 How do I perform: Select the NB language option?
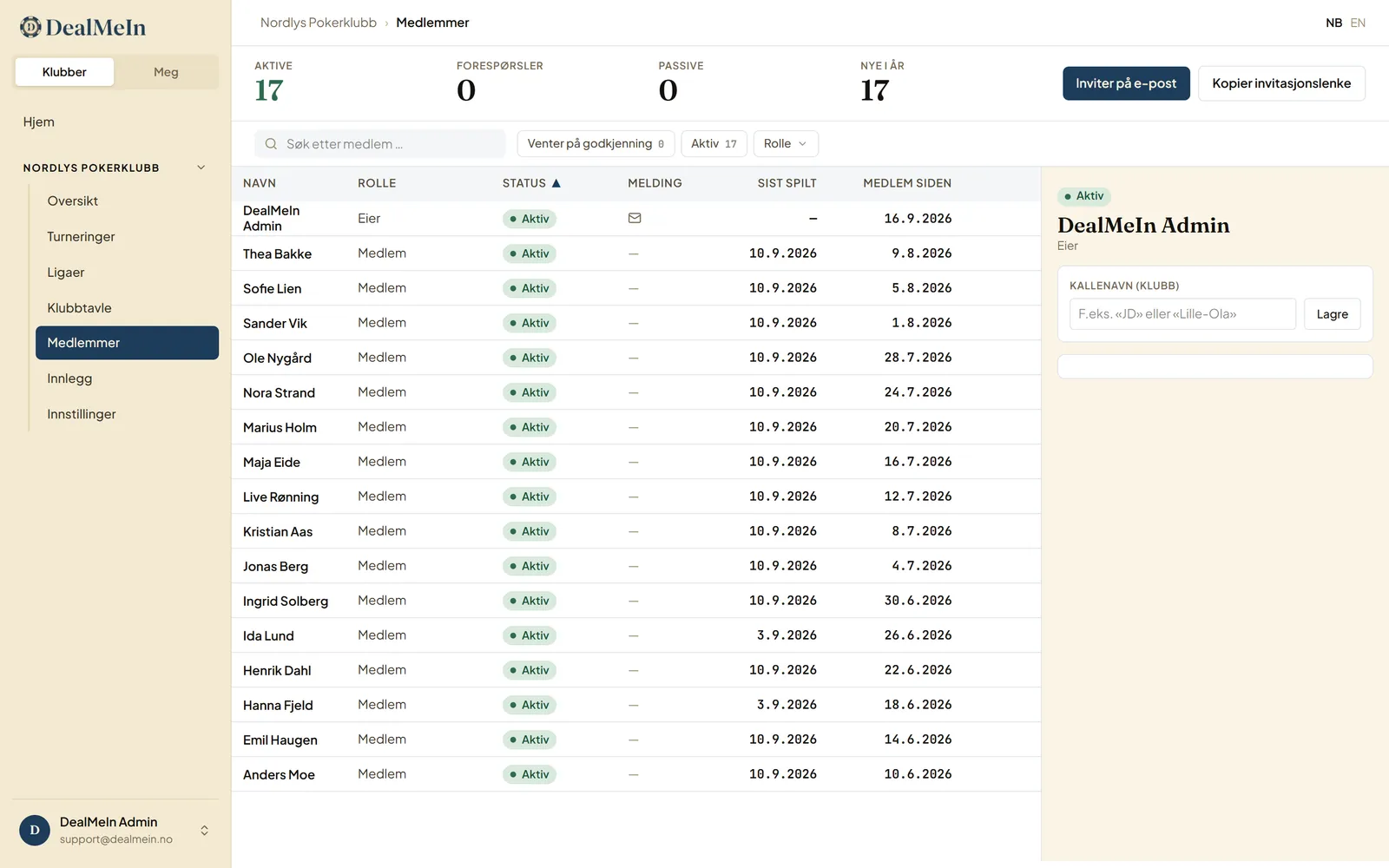point(1333,23)
